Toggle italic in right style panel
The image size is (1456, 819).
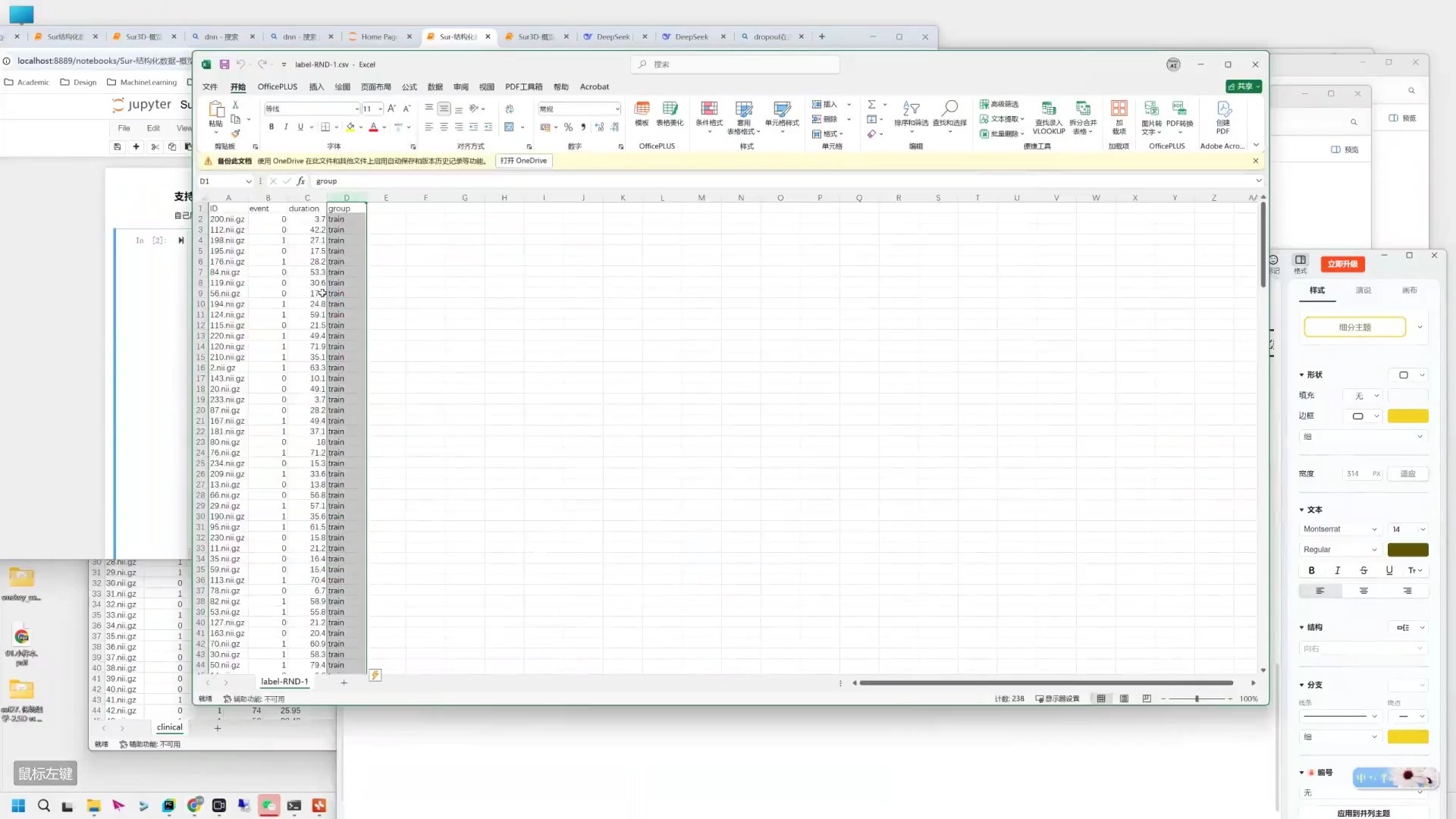click(1337, 570)
